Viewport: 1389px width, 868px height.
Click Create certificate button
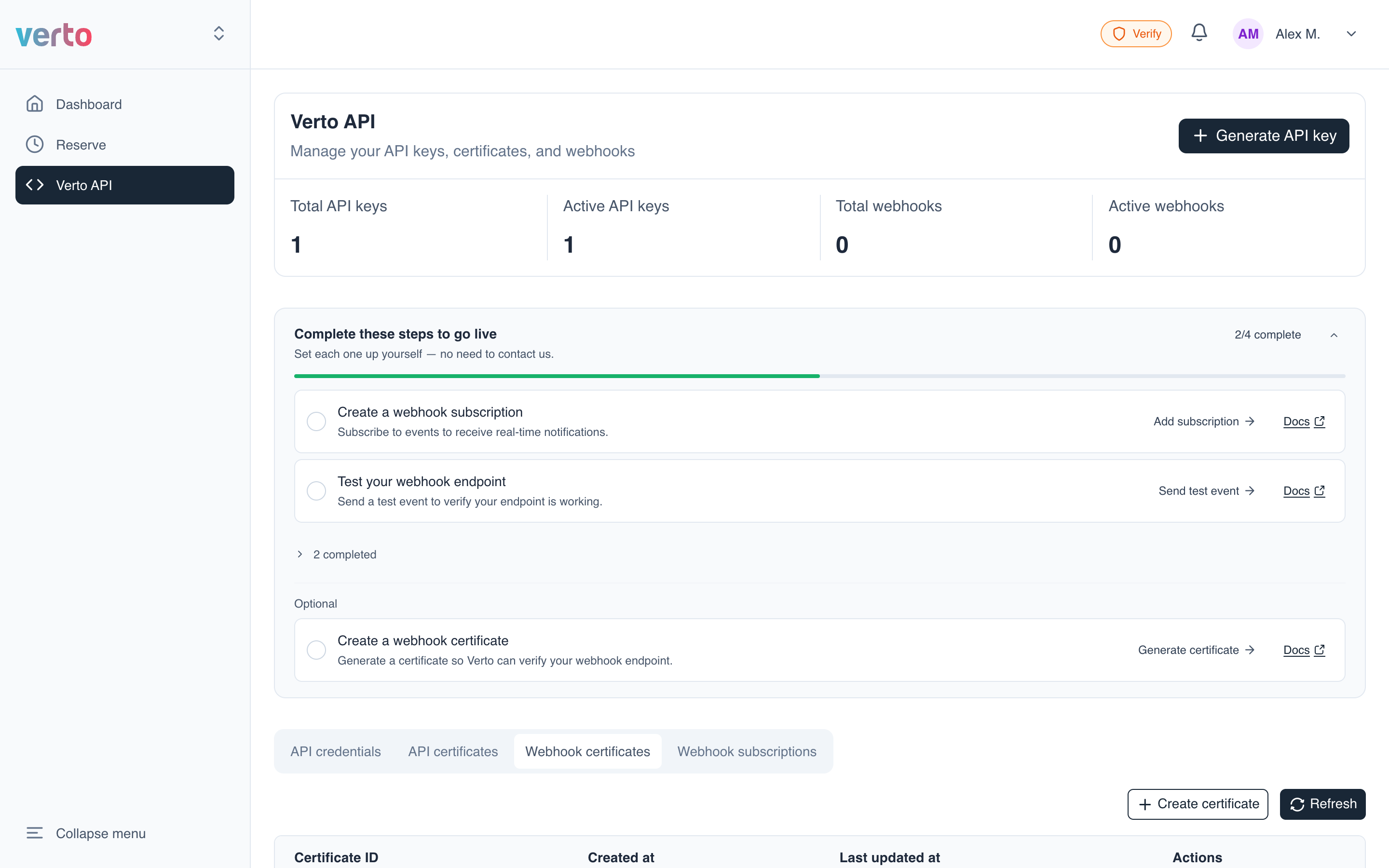(1198, 804)
